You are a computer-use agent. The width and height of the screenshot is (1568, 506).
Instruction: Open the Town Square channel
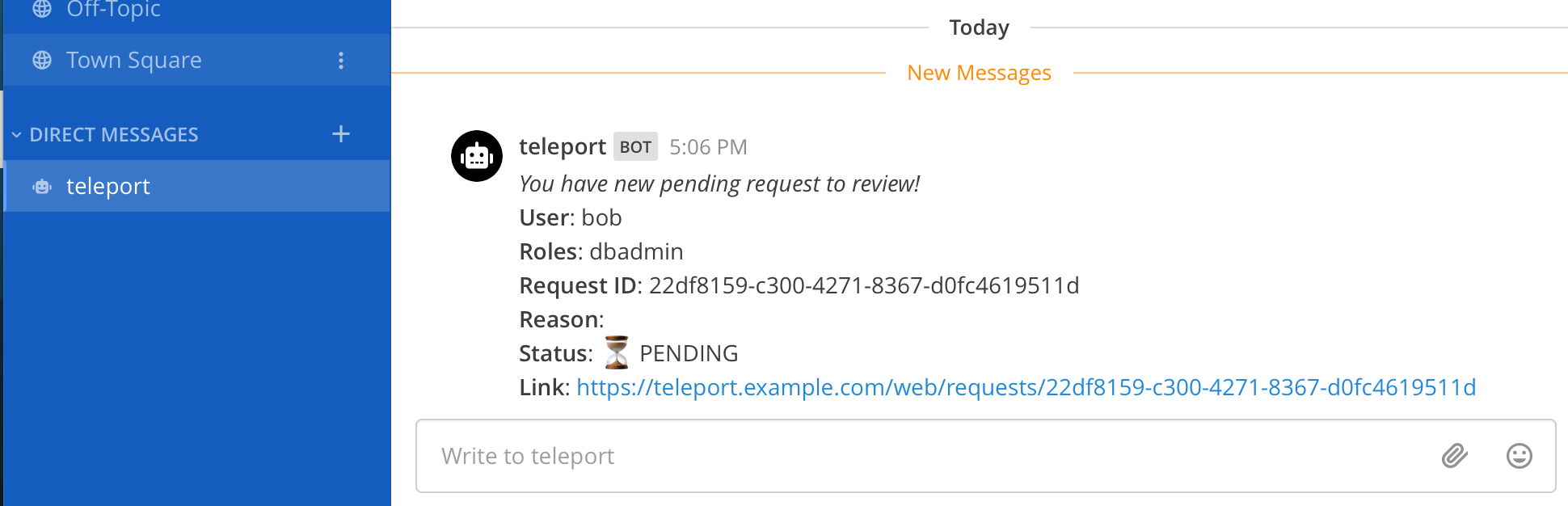[x=134, y=61]
